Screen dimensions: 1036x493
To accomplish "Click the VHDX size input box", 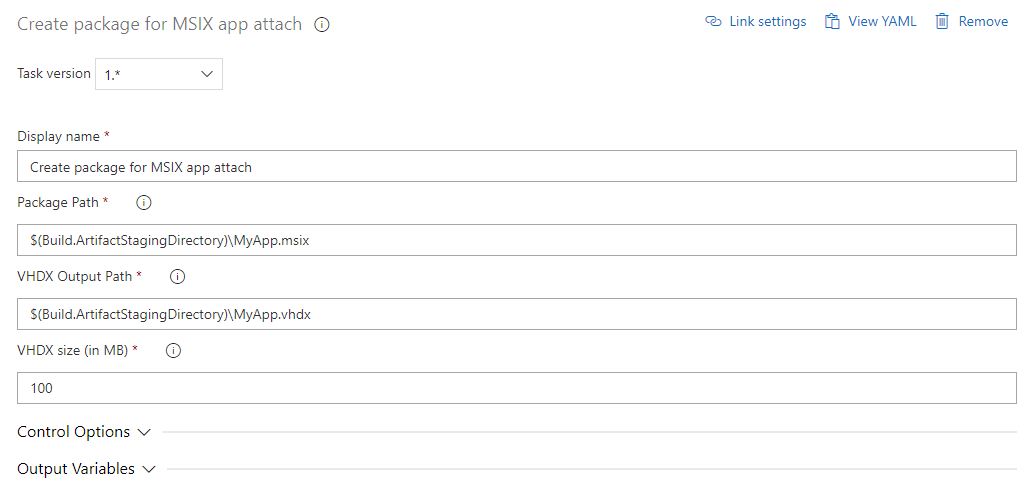I will tap(517, 388).
